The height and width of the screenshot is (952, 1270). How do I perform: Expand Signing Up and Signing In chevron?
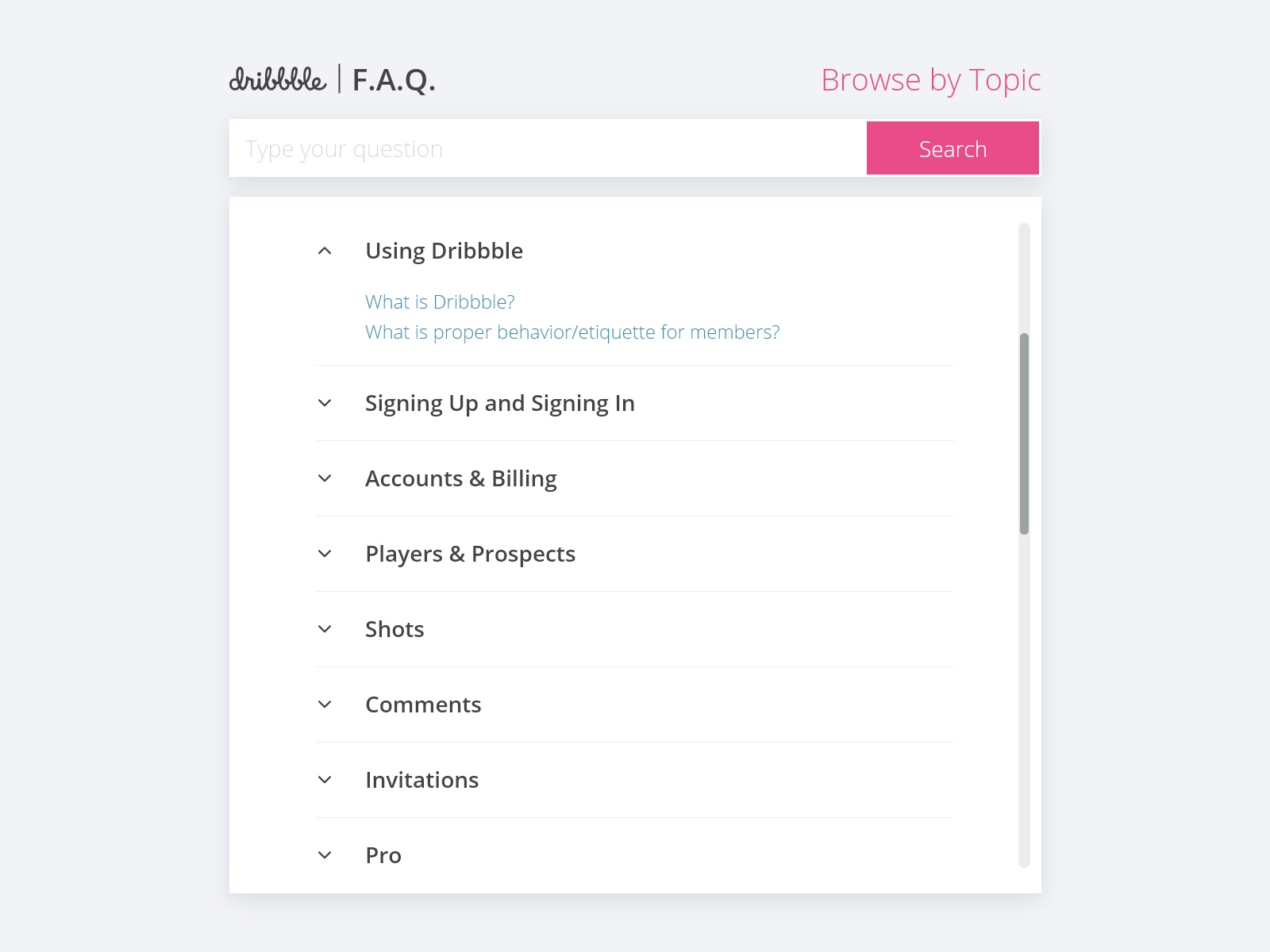point(325,403)
